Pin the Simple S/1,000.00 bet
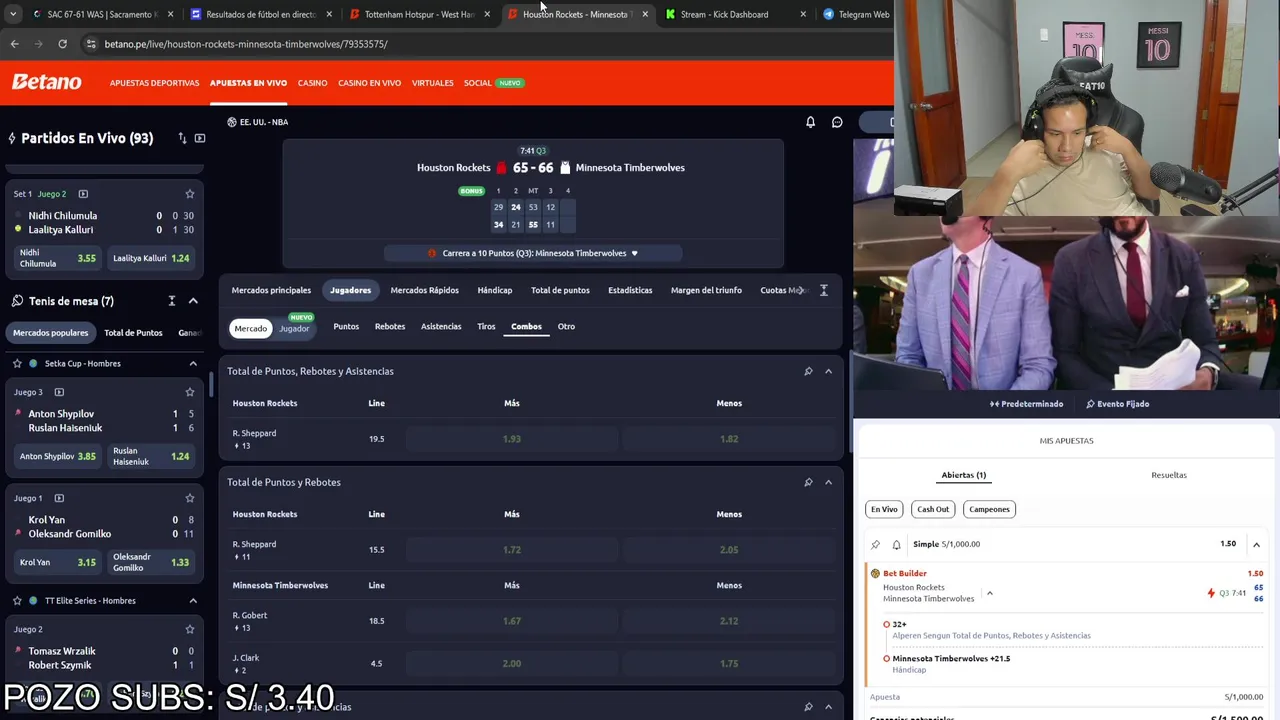1280x720 pixels. tap(875, 544)
